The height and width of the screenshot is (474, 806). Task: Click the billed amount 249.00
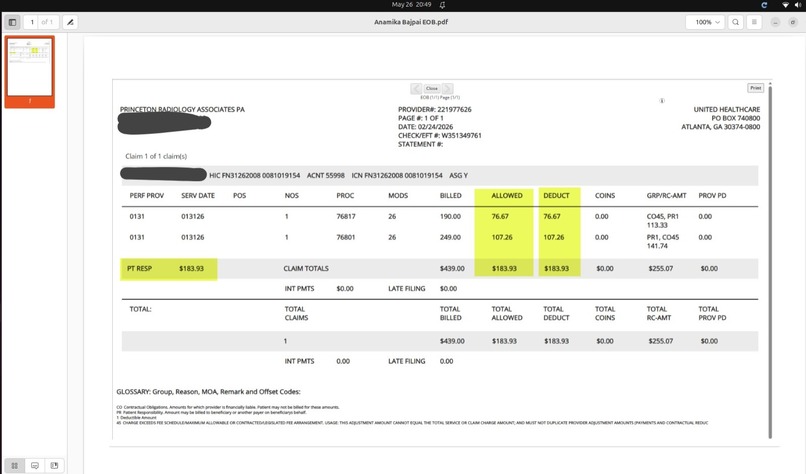click(x=450, y=238)
